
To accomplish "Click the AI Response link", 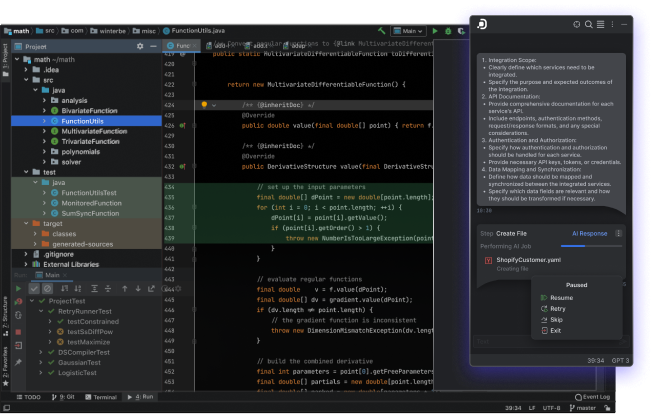I will point(589,233).
